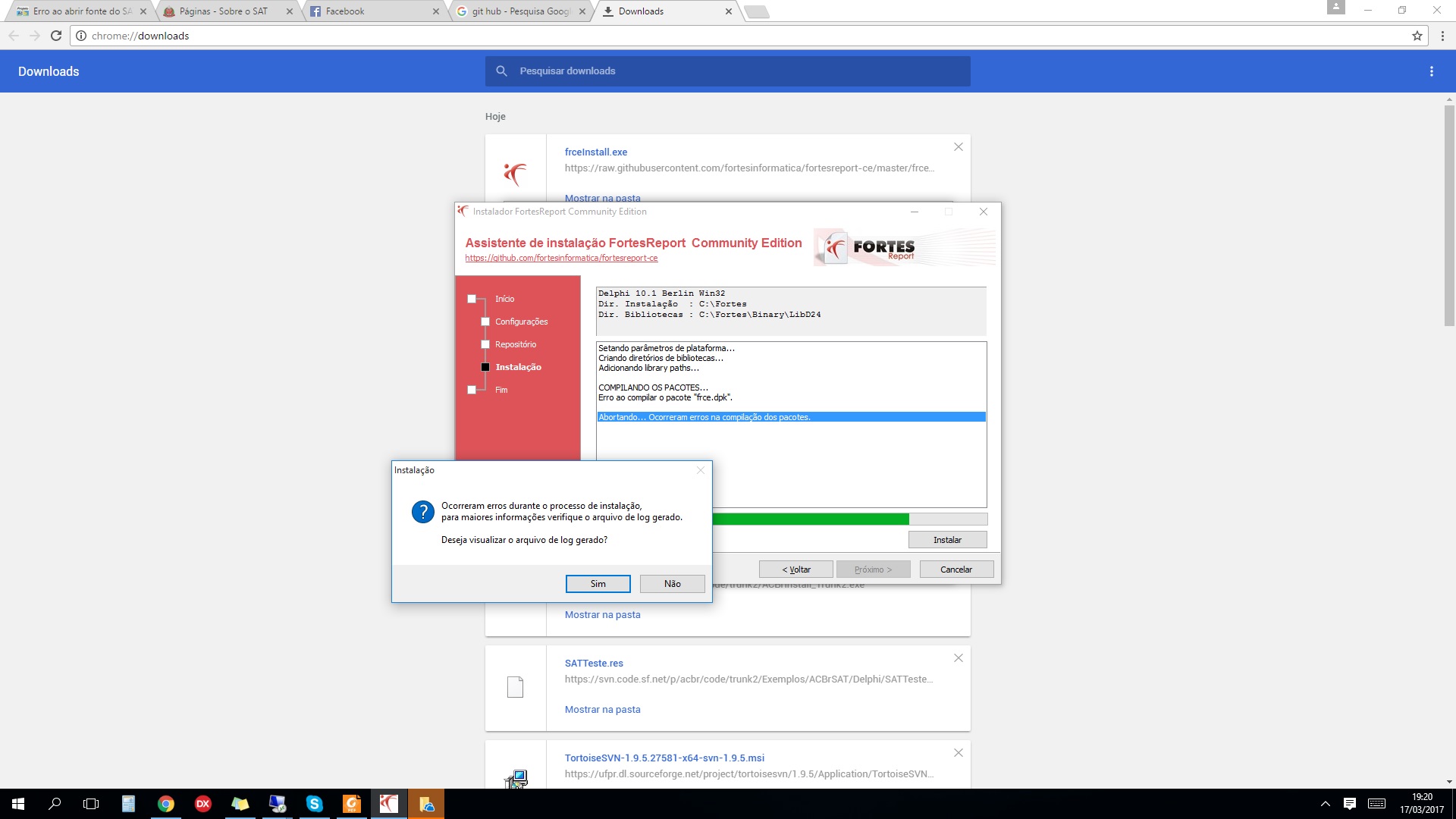Image resolution: width=1456 pixels, height=819 pixels.
Task: Open Skype from the taskbar
Action: [x=314, y=804]
